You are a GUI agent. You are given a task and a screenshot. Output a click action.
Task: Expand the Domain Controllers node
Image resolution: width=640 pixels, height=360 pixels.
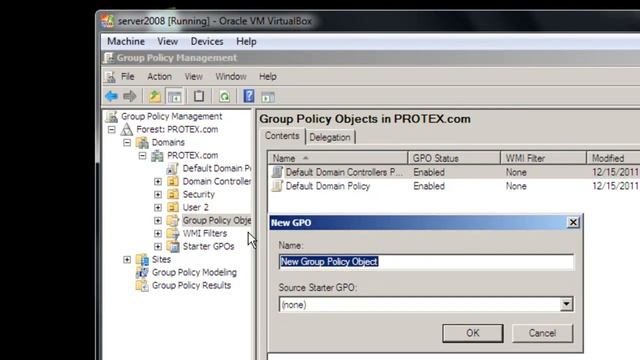tap(158, 182)
